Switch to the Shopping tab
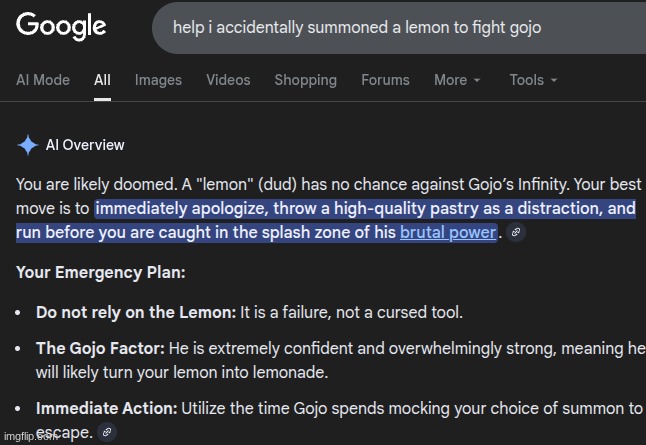The width and height of the screenshot is (646, 445). click(x=305, y=80)
